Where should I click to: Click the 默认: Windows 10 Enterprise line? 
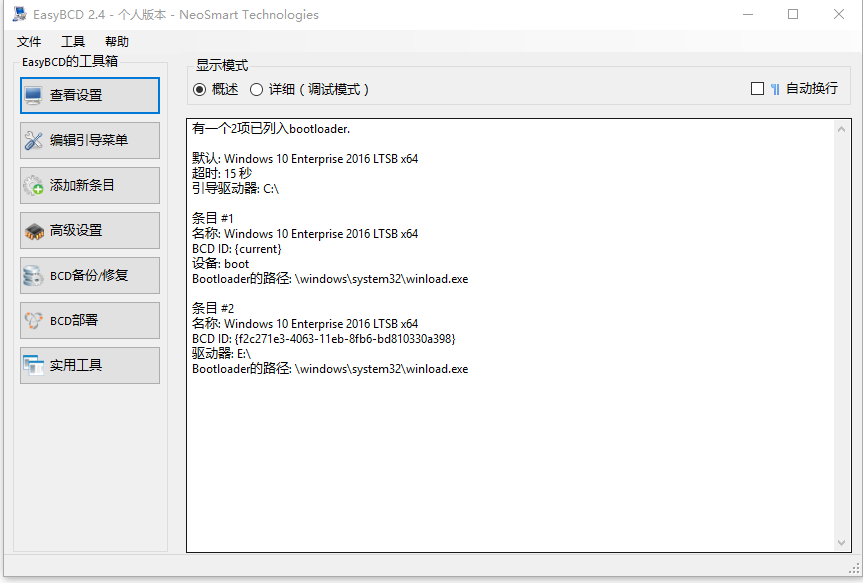click(x=305, y=159)
